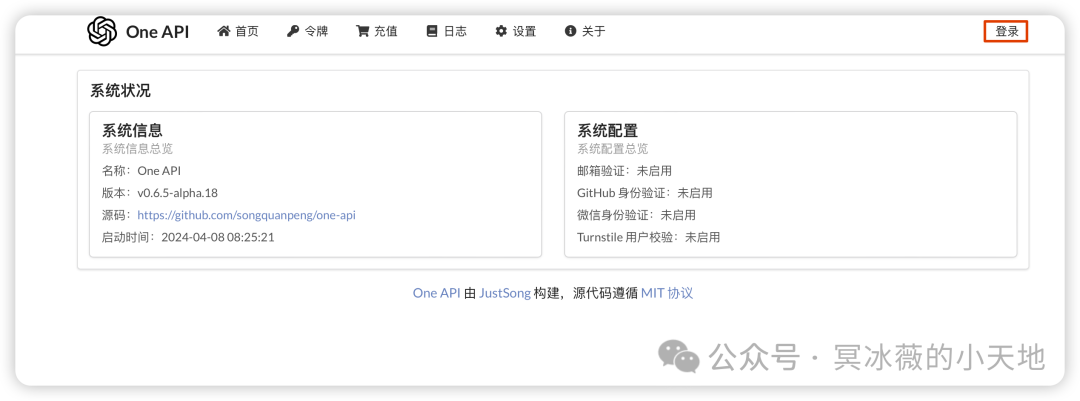The height and width of the screenshot is (401, 1080).
Task: Click the home icon beside 首页
Action: [223, 31]
